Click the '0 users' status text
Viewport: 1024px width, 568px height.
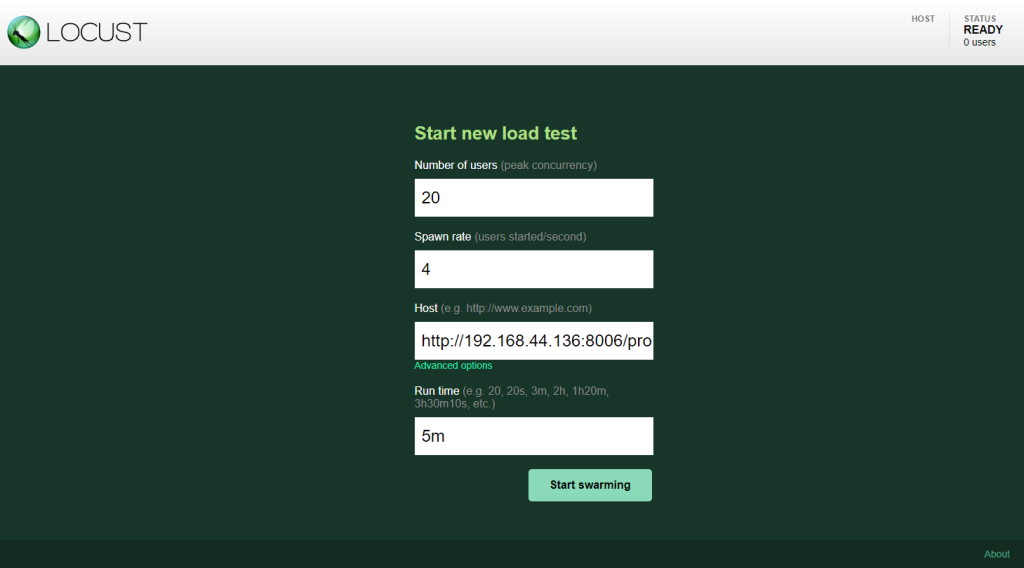click(979, 42)
